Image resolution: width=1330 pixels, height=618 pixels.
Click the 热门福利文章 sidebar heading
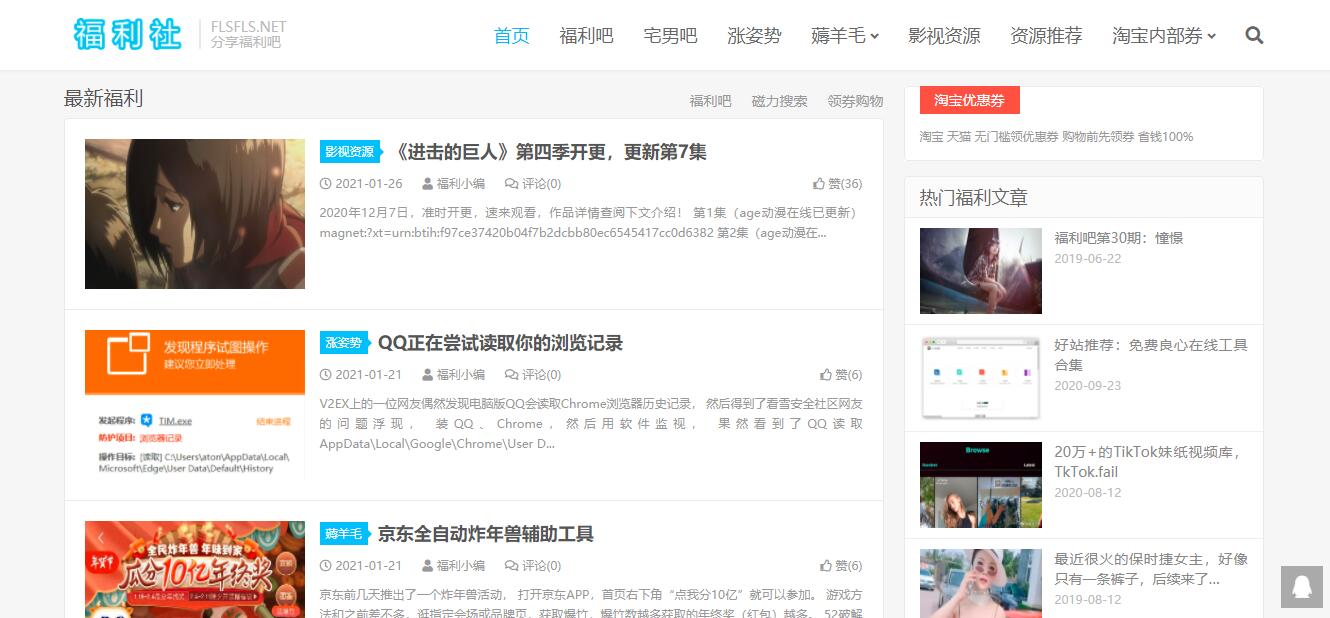pyautogui.click(x=974, y=198)
